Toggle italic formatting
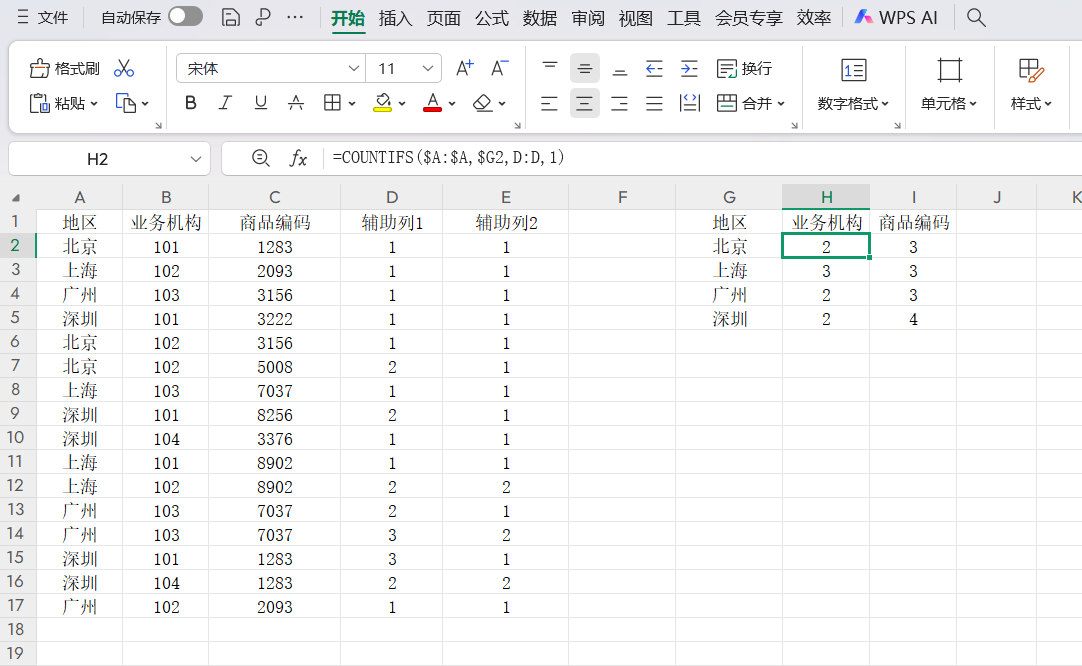 click(225, 103)
